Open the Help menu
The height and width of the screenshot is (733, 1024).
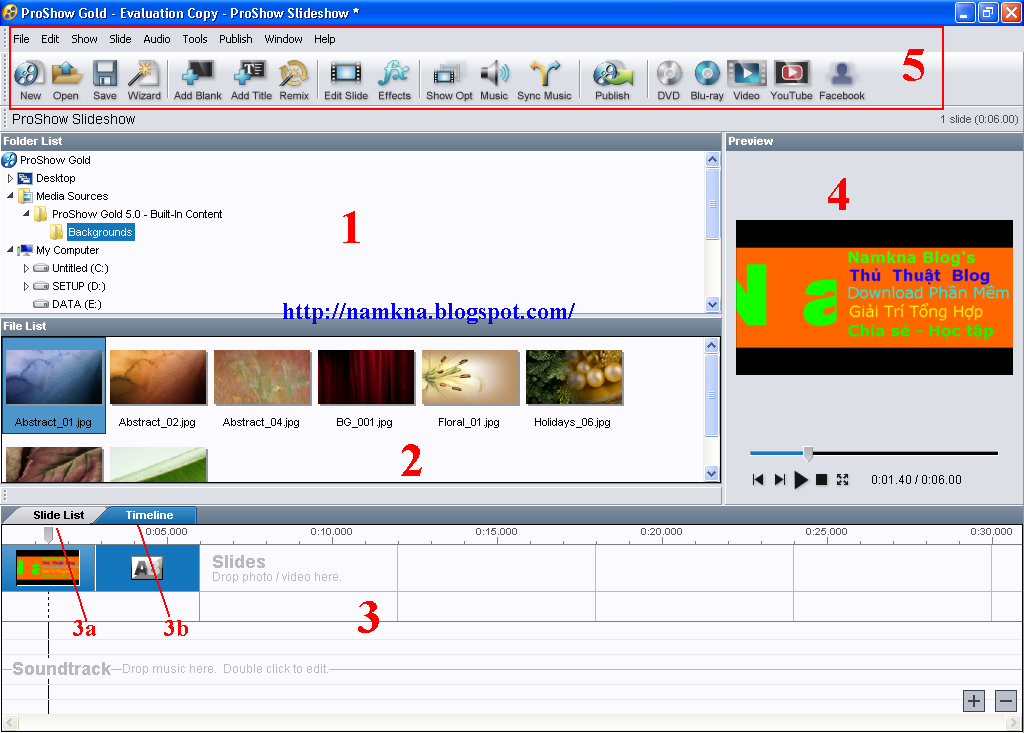[325, 39]
